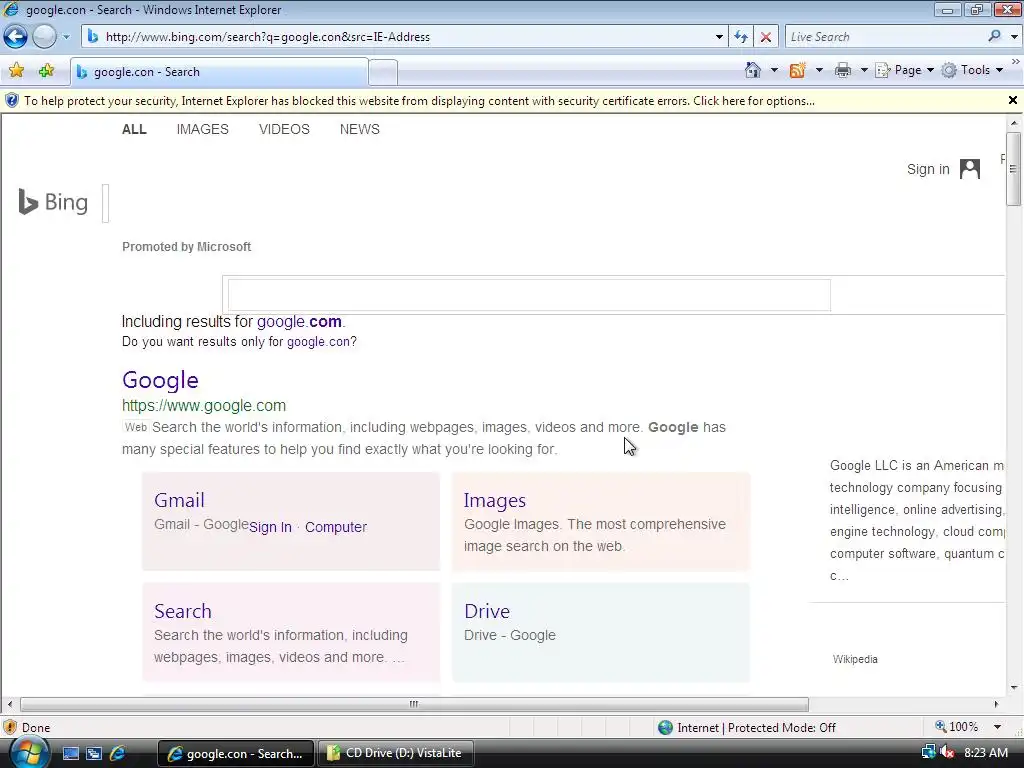Expand the Feeds dropdown arrow
This screenshot has height=768, width=1024.
pyautogui.click(x=819, y=70)
